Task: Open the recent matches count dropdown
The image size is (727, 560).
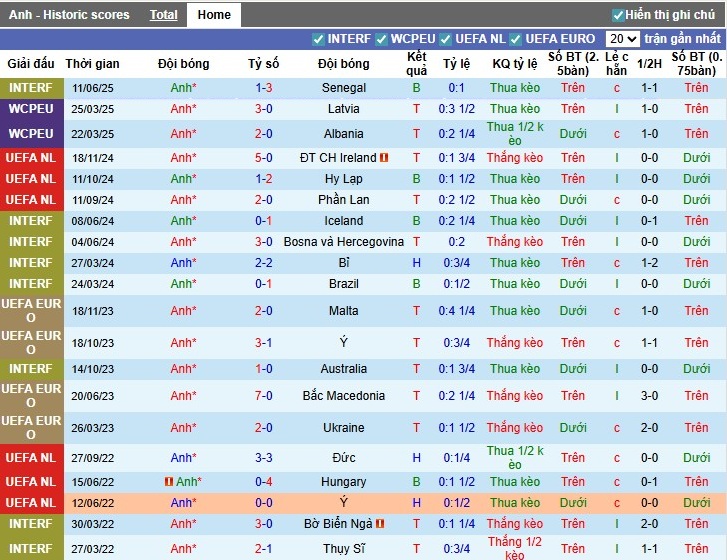Action: coord(622,39)
